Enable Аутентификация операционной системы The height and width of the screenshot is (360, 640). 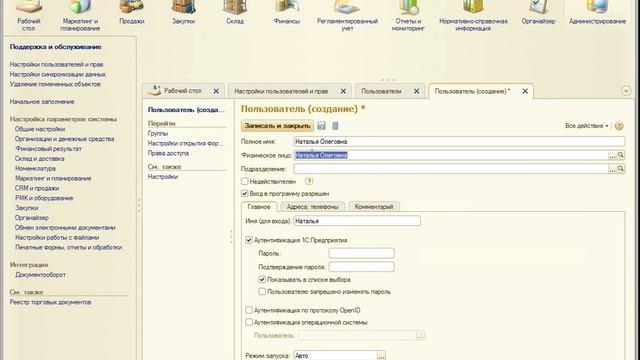click(249, 322)
